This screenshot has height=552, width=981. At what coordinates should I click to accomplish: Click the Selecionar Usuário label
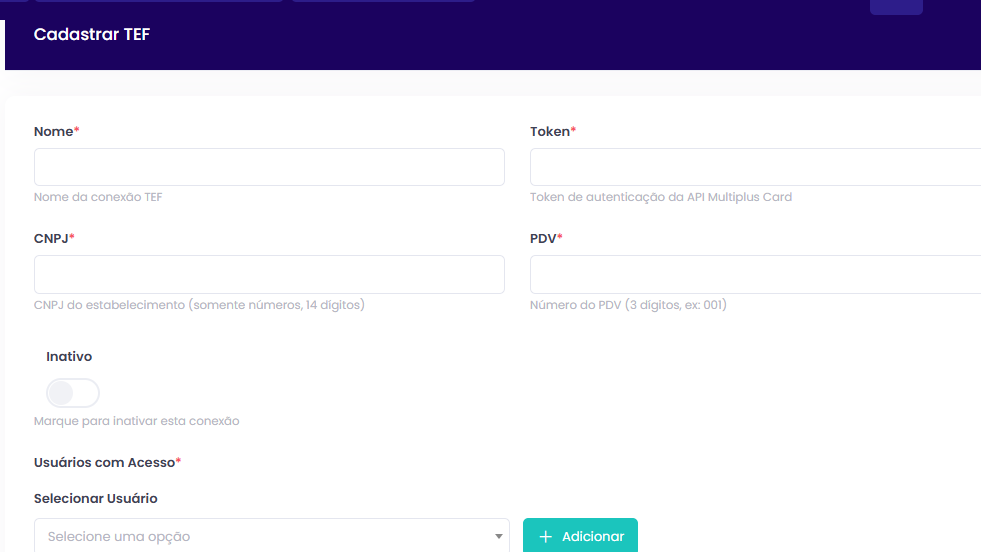95,498
